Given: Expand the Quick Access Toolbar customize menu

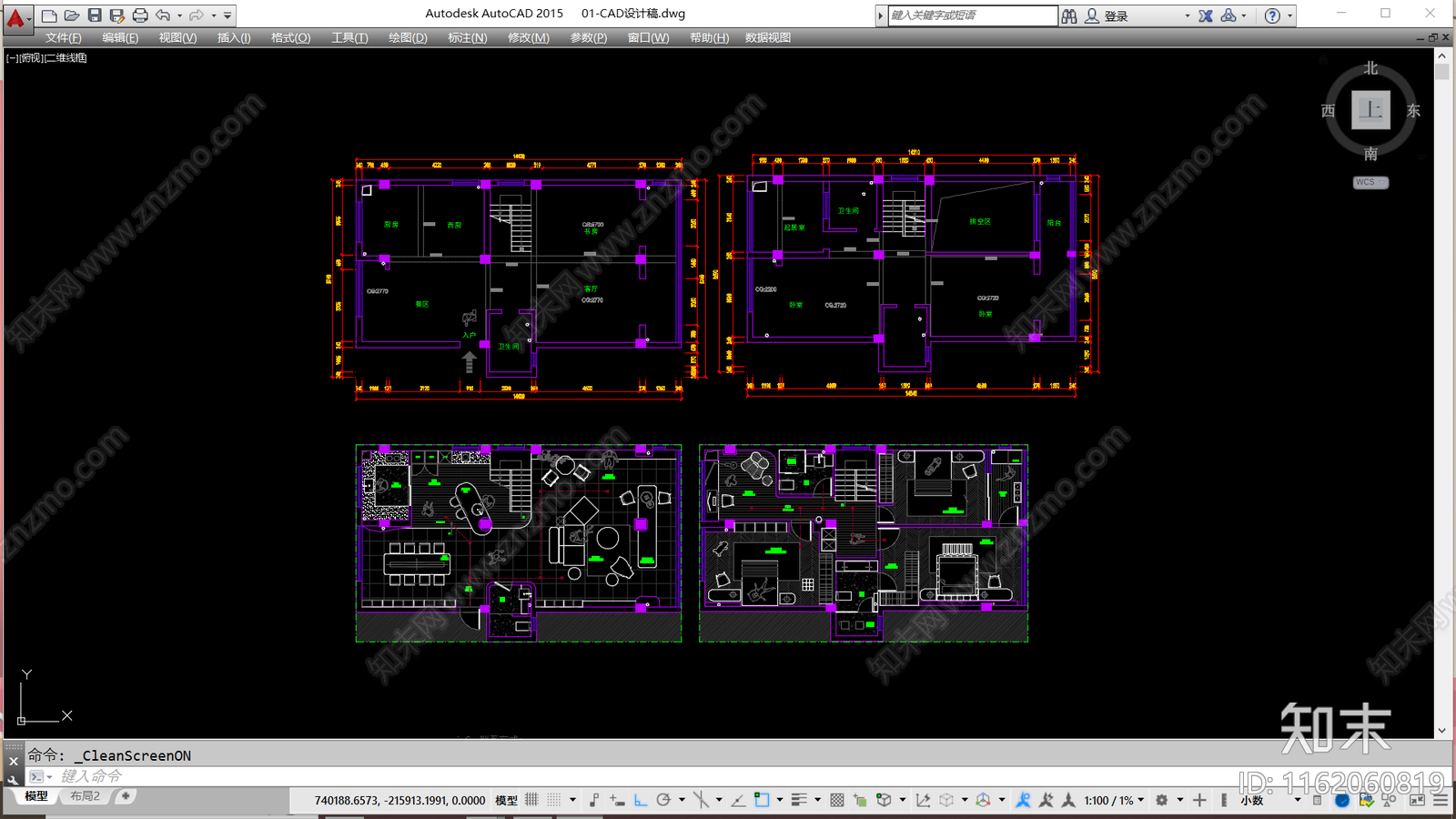Looking at the screenshot, I should (227, 15).
